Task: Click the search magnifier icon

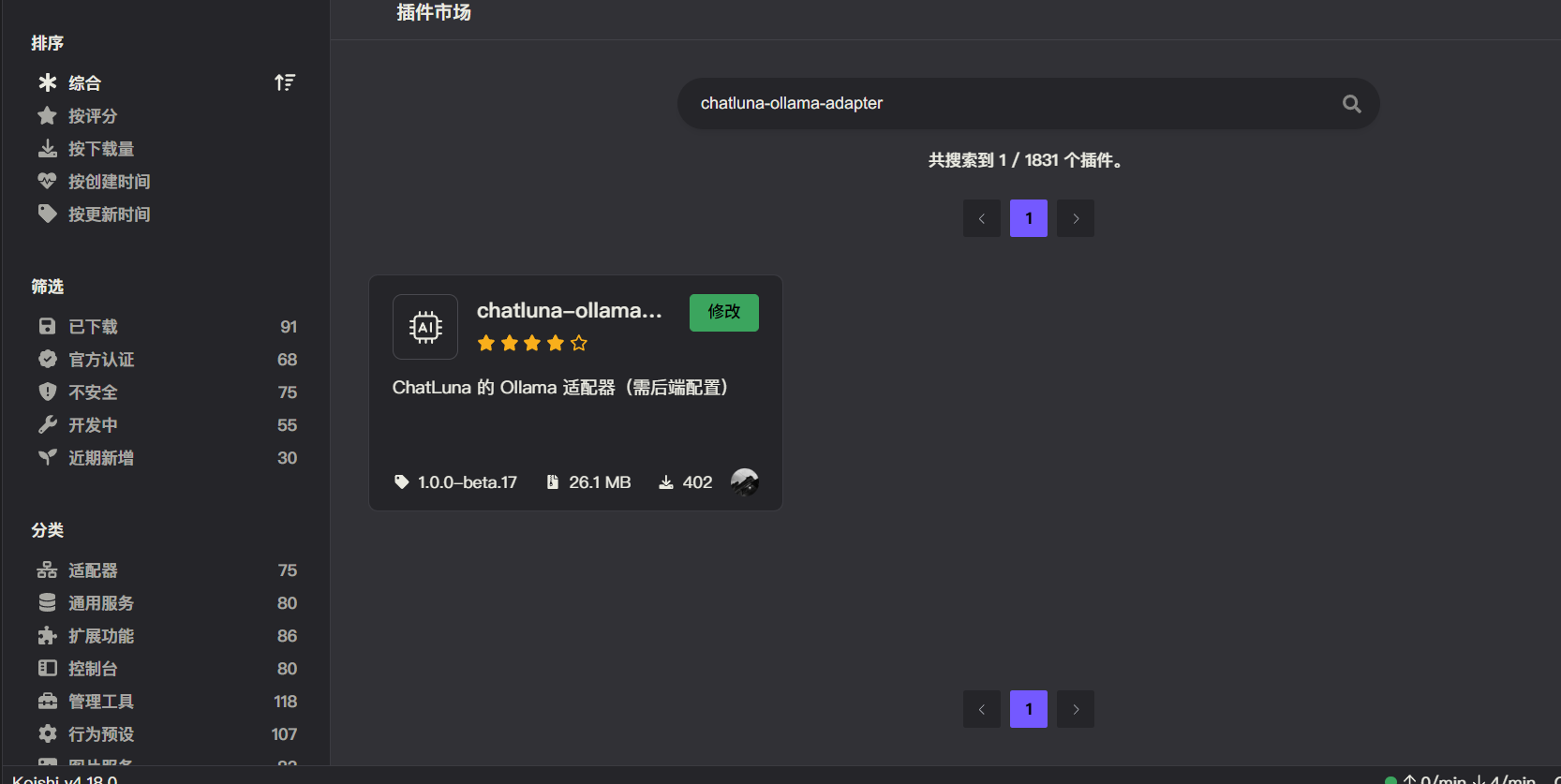Action: [1351, 104]
